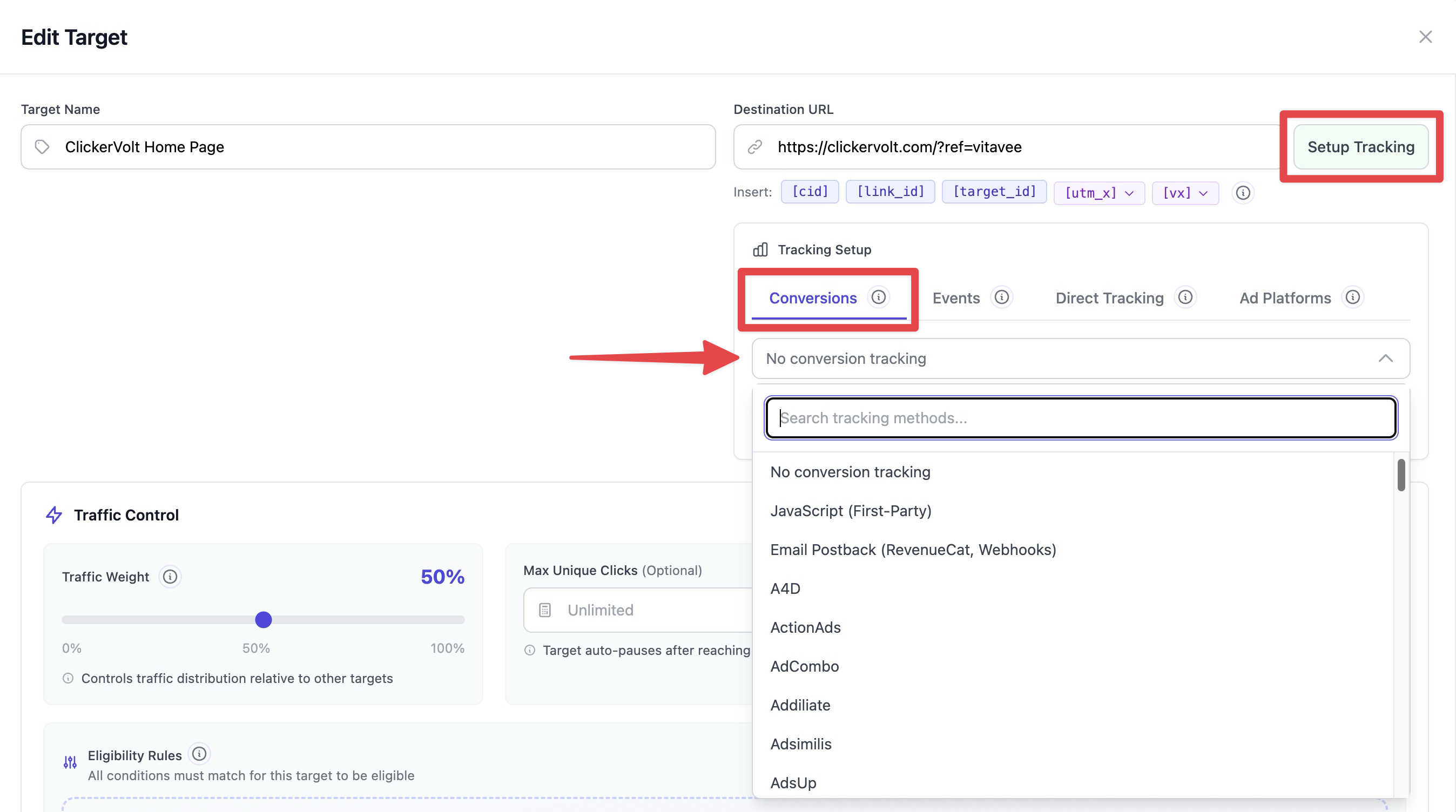The width and height of the screenshot is (1456, 812).
Task: Click the 100% slider label
Action: [x=447, y=648]
